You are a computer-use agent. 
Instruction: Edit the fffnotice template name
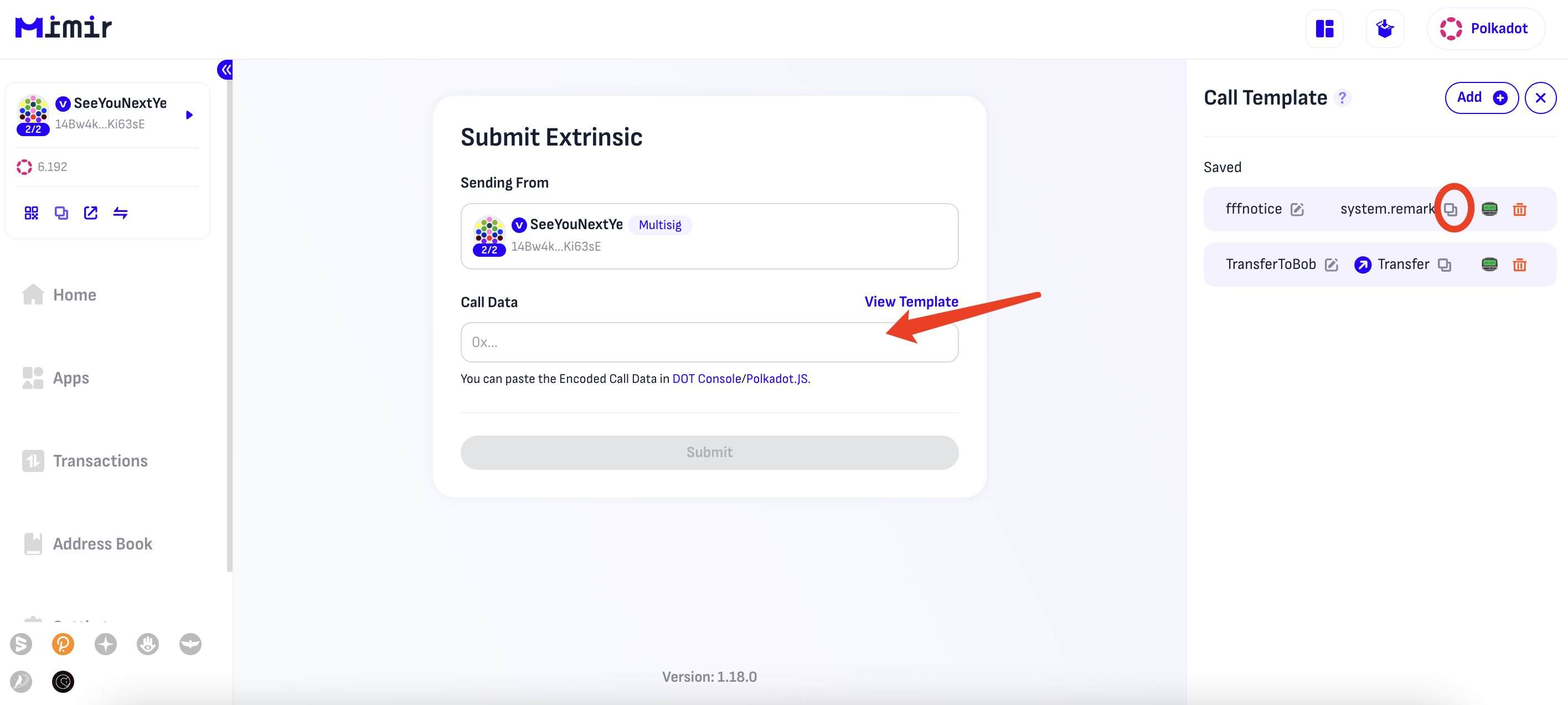pyautogui.click(x=1297, y=209)
